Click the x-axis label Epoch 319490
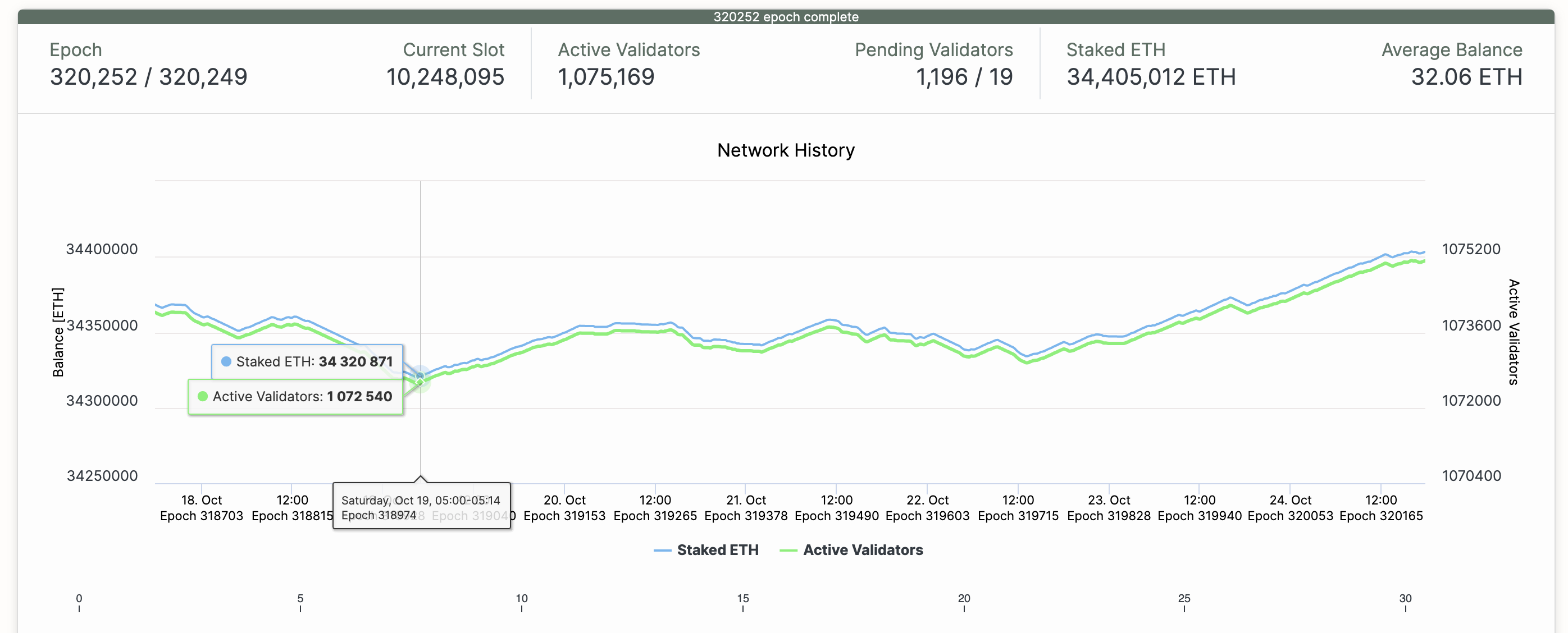Image resolution: width=1568 pixels, height=633 pixels. coord(836,516)
